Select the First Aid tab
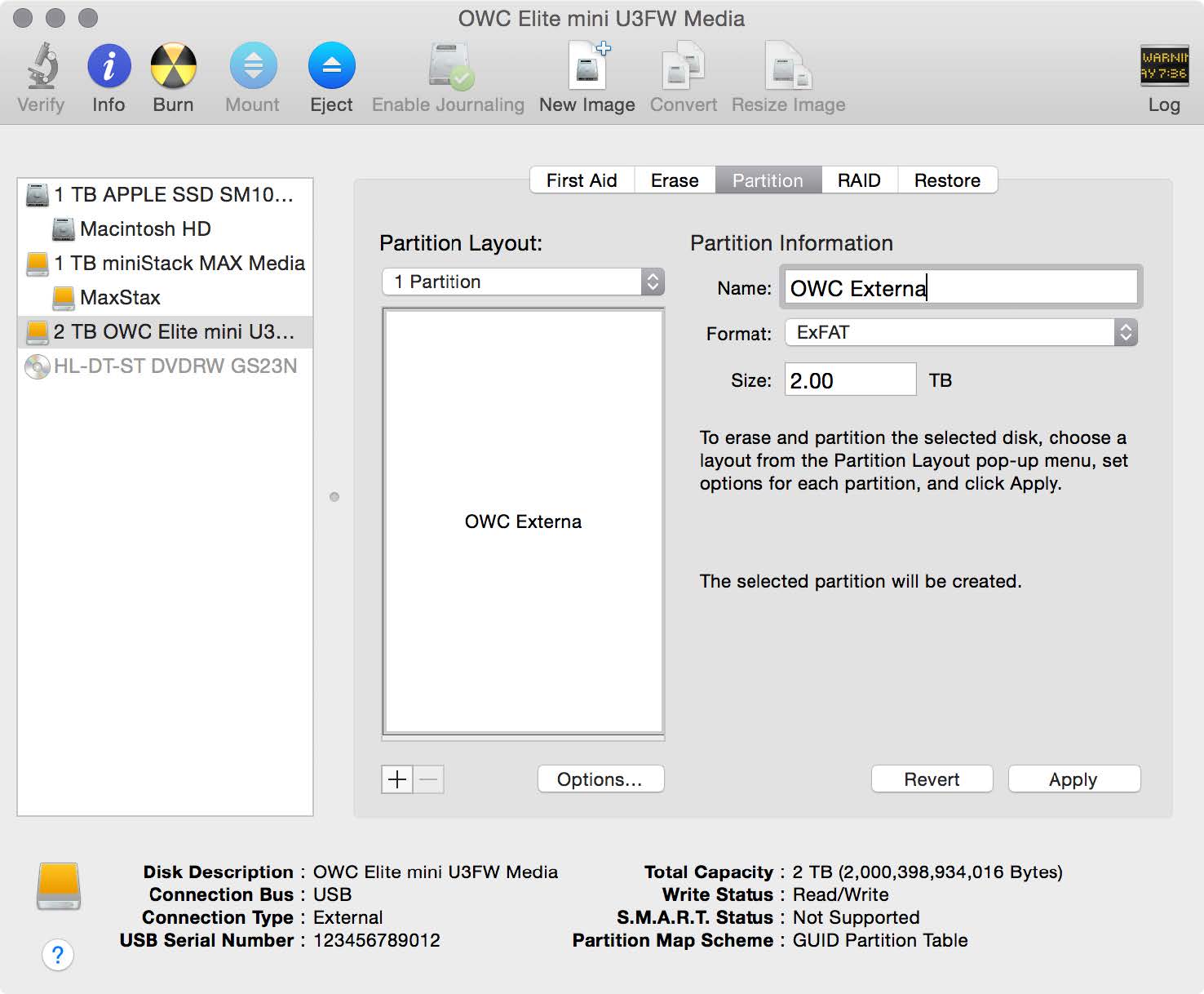 point(582,180)
